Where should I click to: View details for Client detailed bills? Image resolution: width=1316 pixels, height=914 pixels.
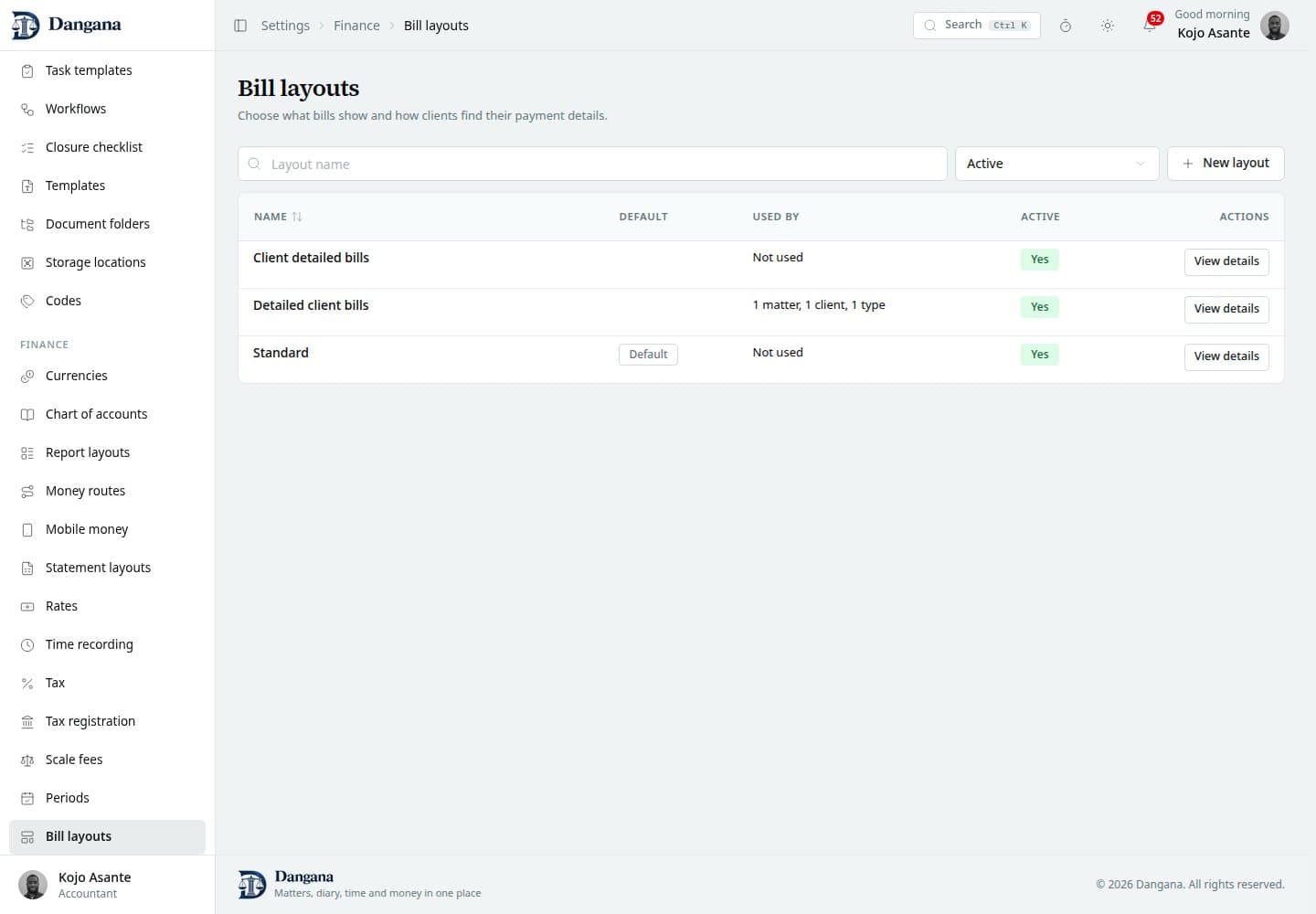[1226, 261]
